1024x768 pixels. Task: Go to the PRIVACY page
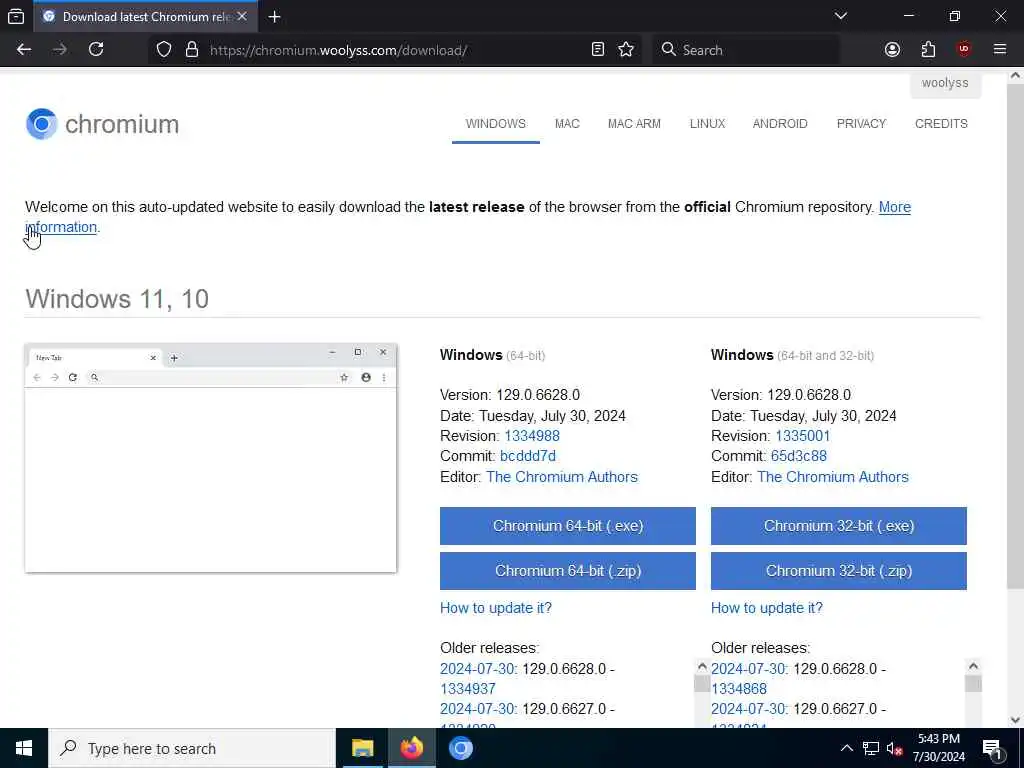pos(861,124)
